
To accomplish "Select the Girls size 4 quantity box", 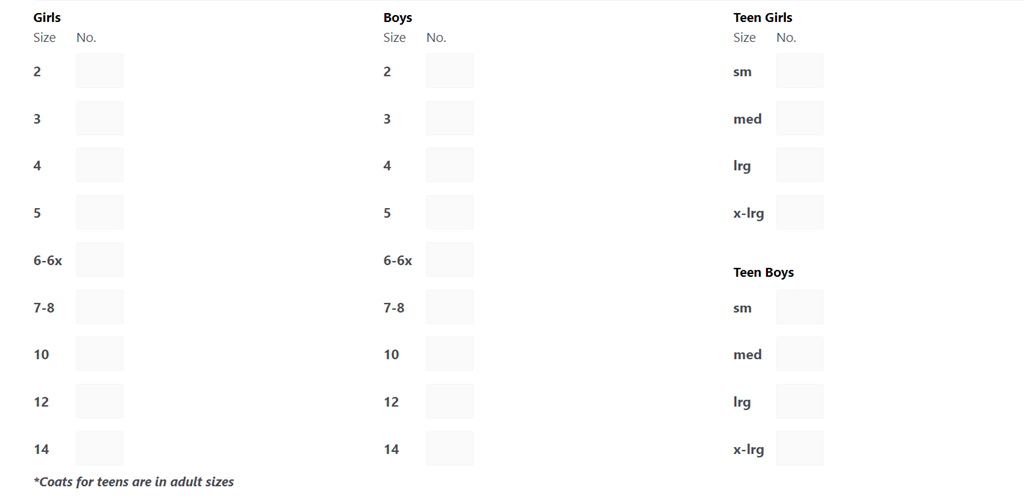I will [x=100, y=165].
